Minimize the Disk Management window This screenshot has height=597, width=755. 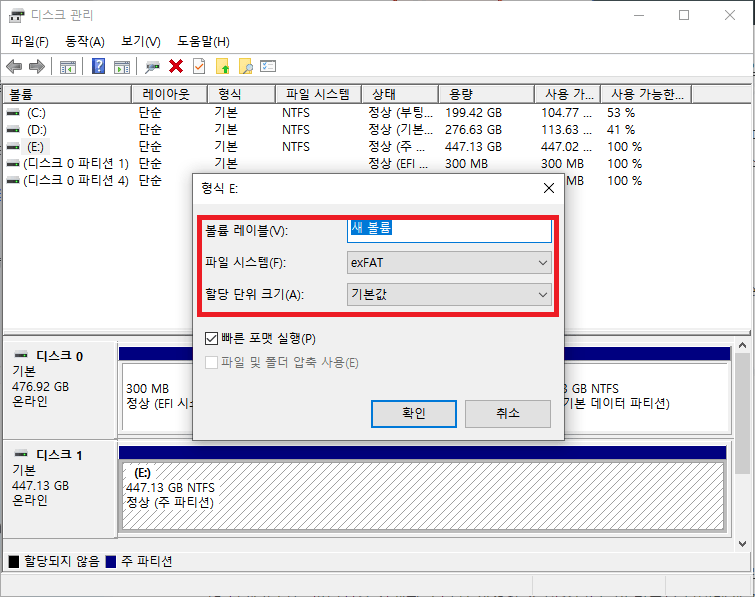click(x=639, y=15)
